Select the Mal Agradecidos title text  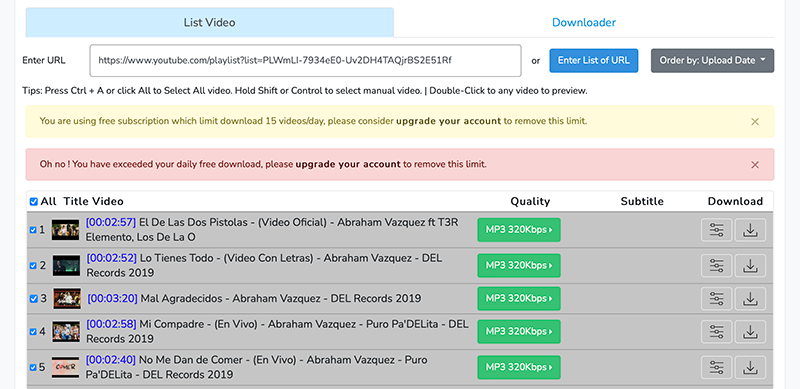tap(281, 298)
